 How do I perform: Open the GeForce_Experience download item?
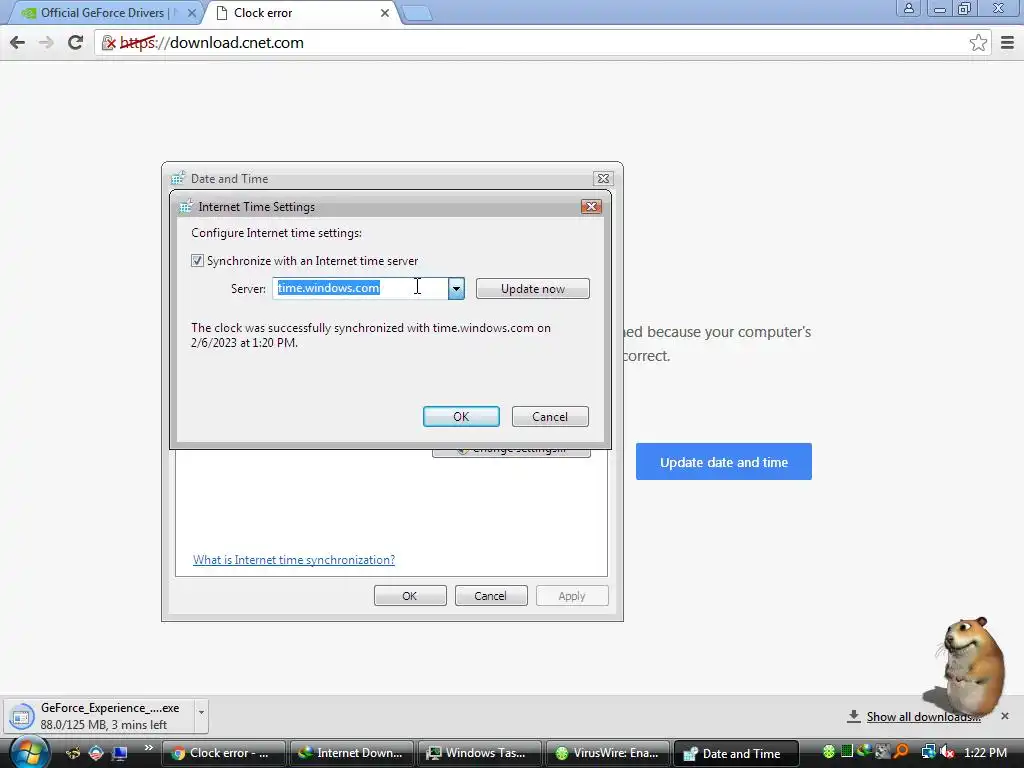coord(98,716)
